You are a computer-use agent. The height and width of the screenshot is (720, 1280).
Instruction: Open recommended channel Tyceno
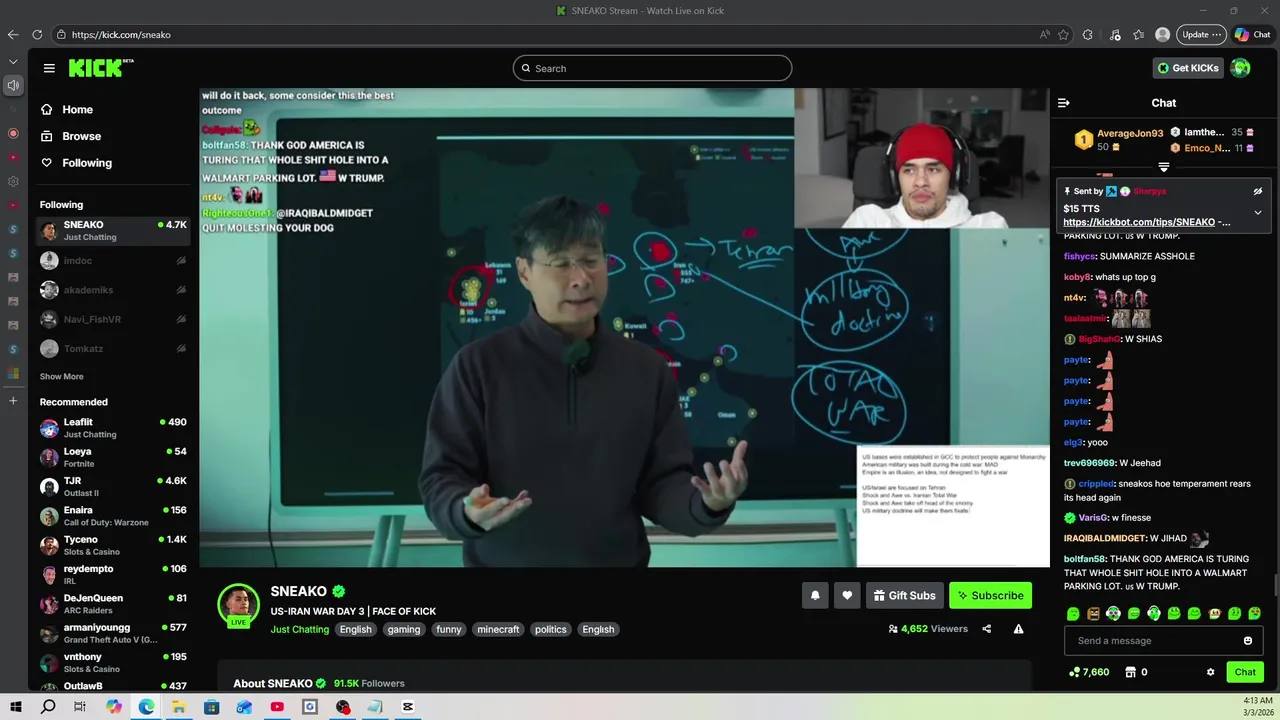coord(113,546)
